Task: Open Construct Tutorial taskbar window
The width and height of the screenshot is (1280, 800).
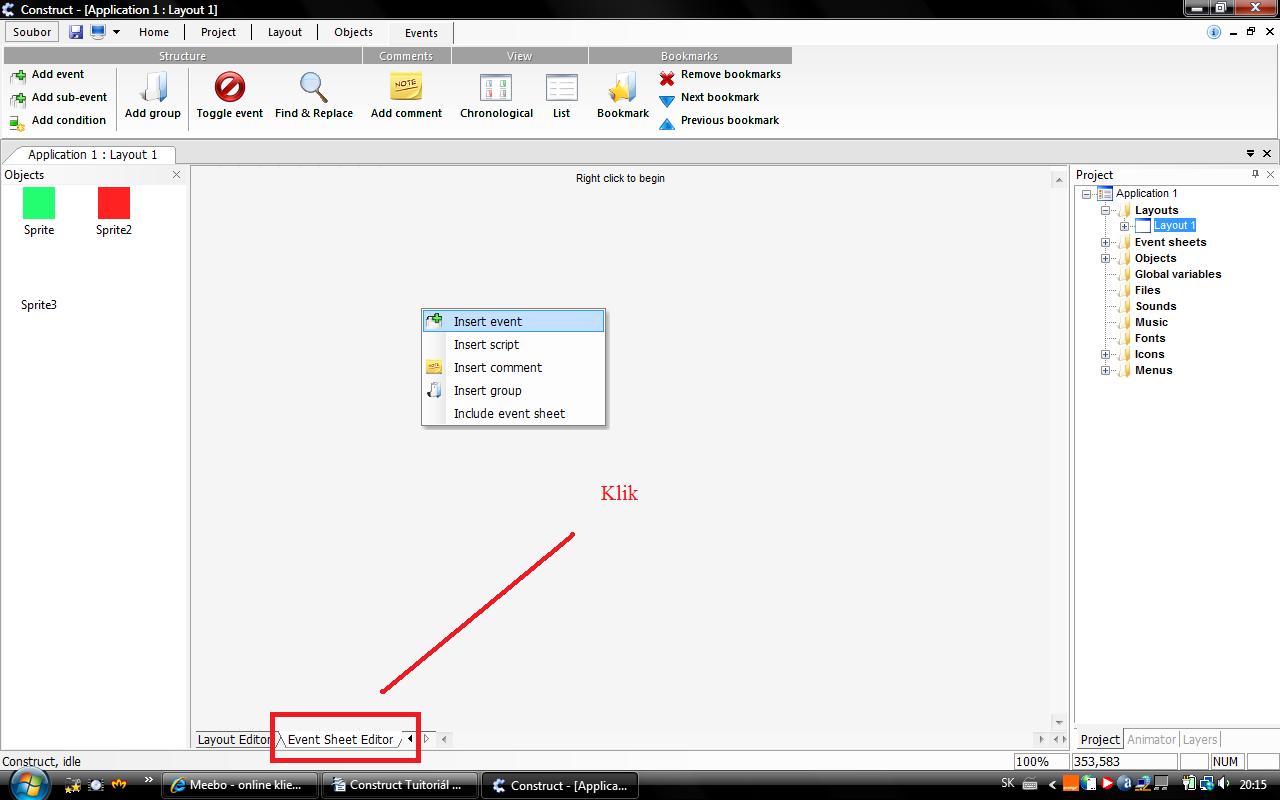Action: click(x=398, y=785)
